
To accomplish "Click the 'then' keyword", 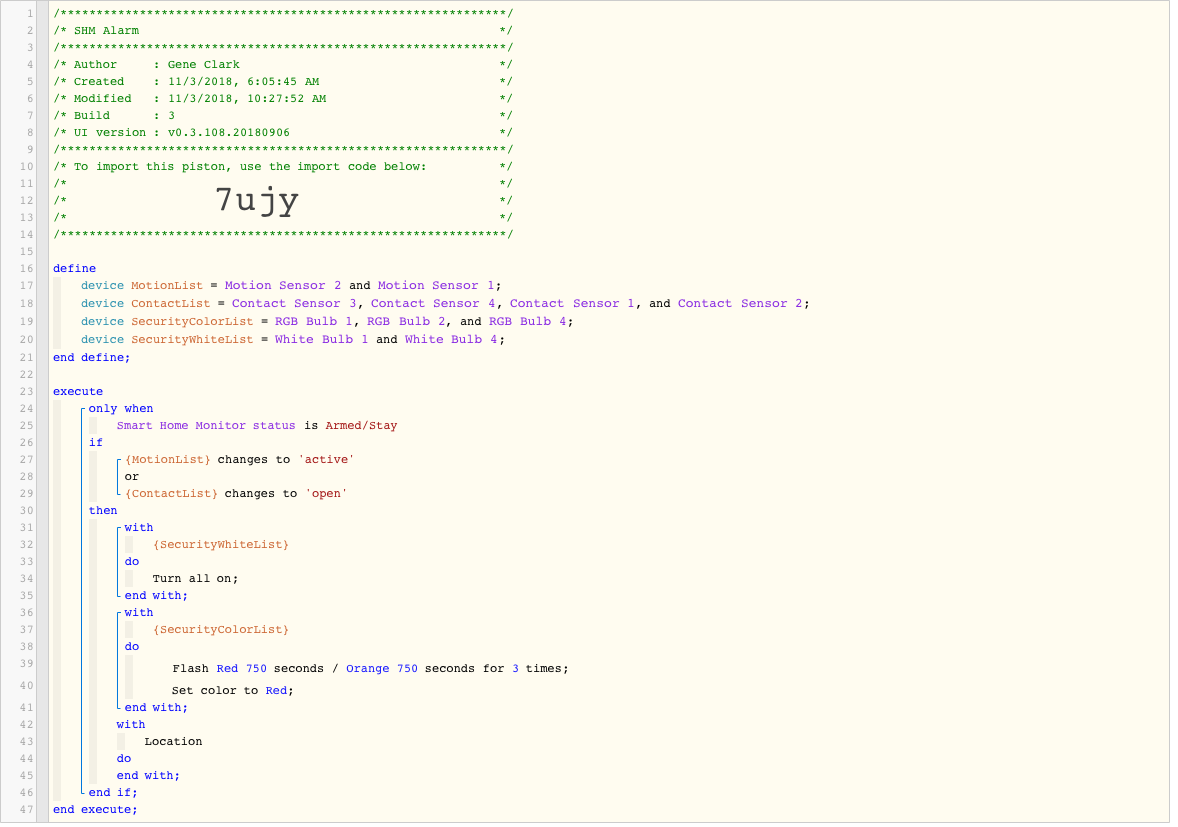I will tap(103, 512).
